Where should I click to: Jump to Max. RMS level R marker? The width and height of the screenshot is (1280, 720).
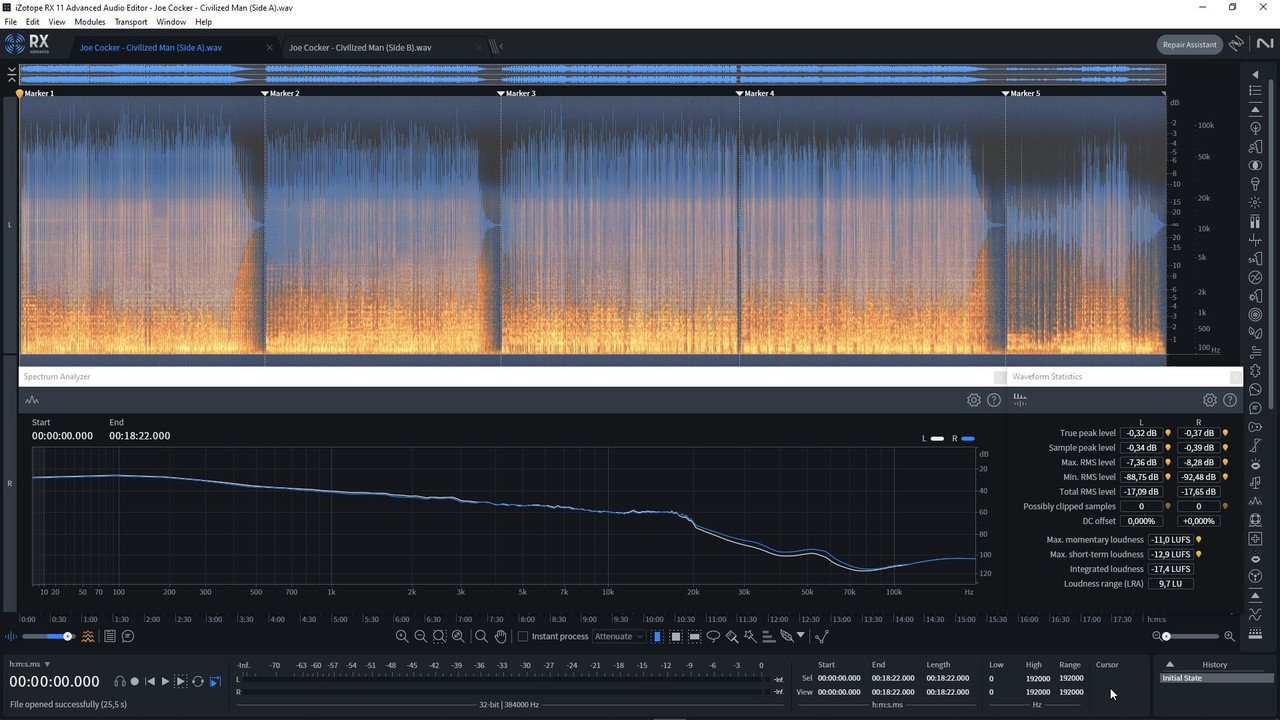[1226, 462]
